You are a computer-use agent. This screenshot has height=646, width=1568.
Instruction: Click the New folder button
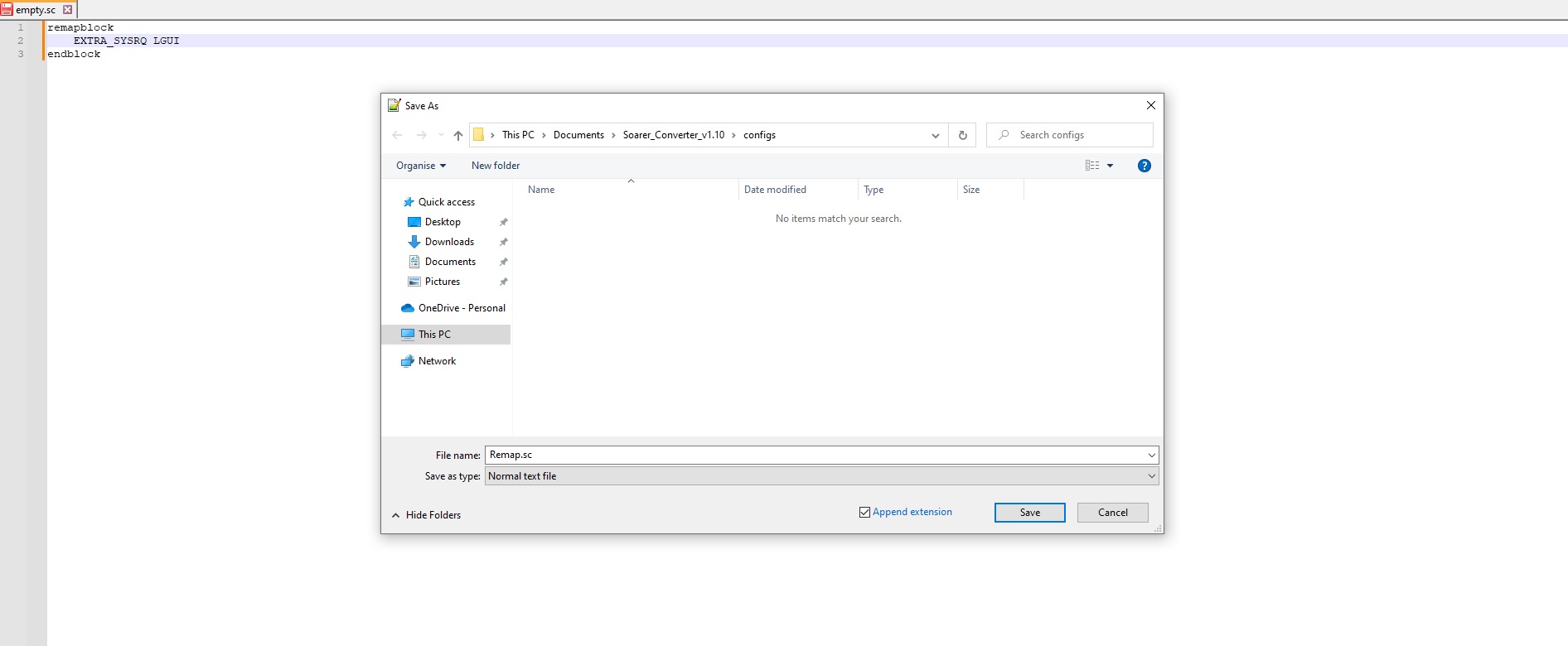(496, 166)
